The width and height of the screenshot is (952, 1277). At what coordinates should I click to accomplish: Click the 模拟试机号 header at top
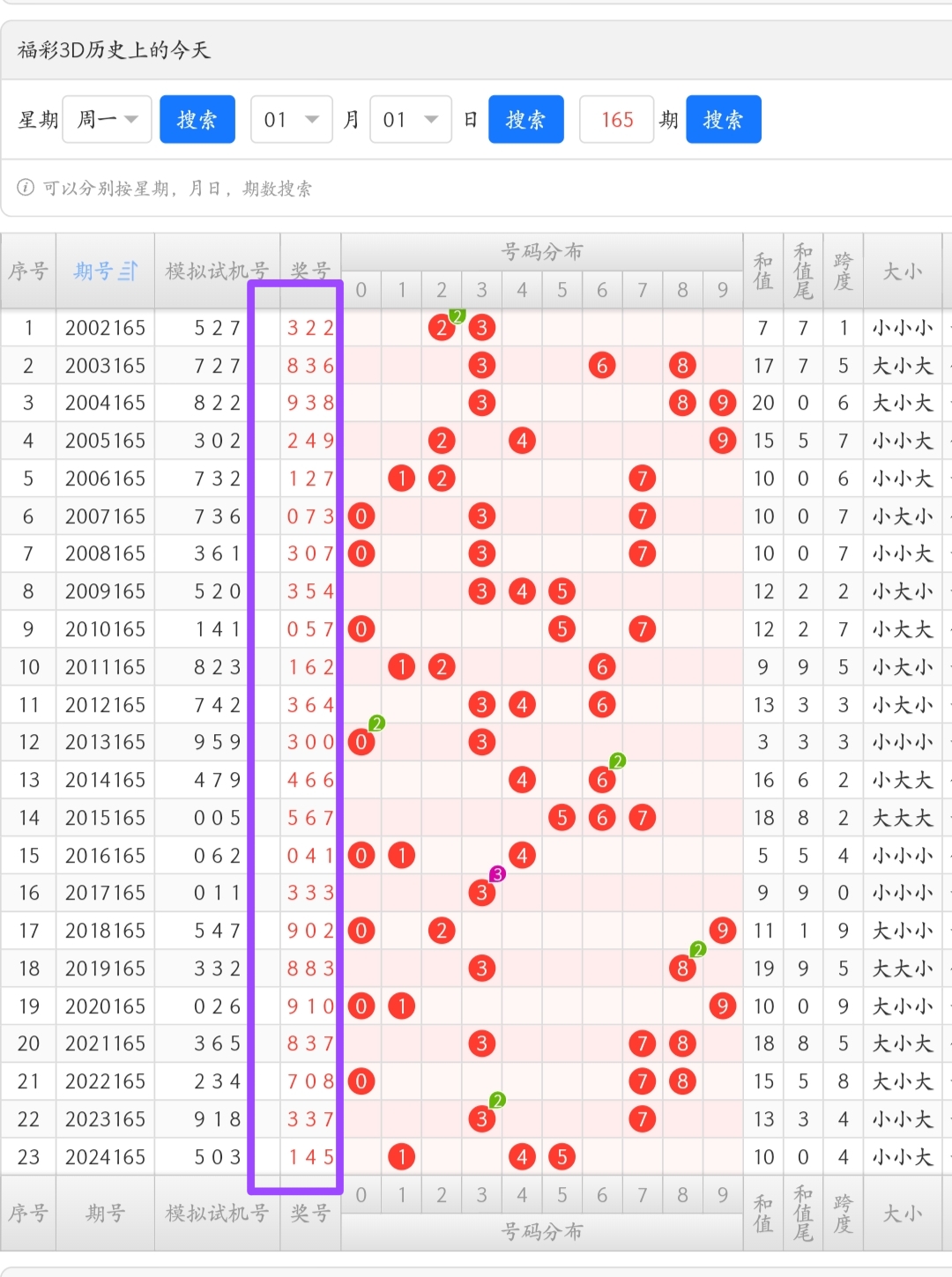[x=217, y=271]
